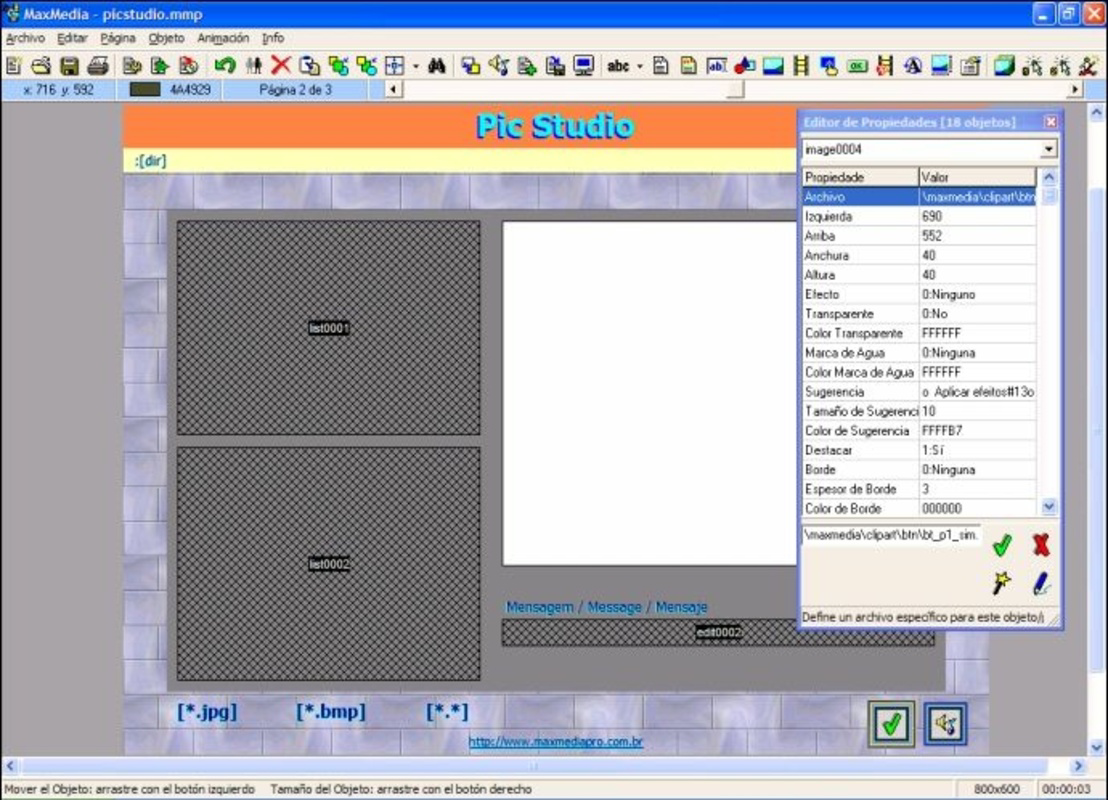Click the blue pen icon in property editor
The height and width of the screenshot is (800, 1108).
coord(1041,583)
